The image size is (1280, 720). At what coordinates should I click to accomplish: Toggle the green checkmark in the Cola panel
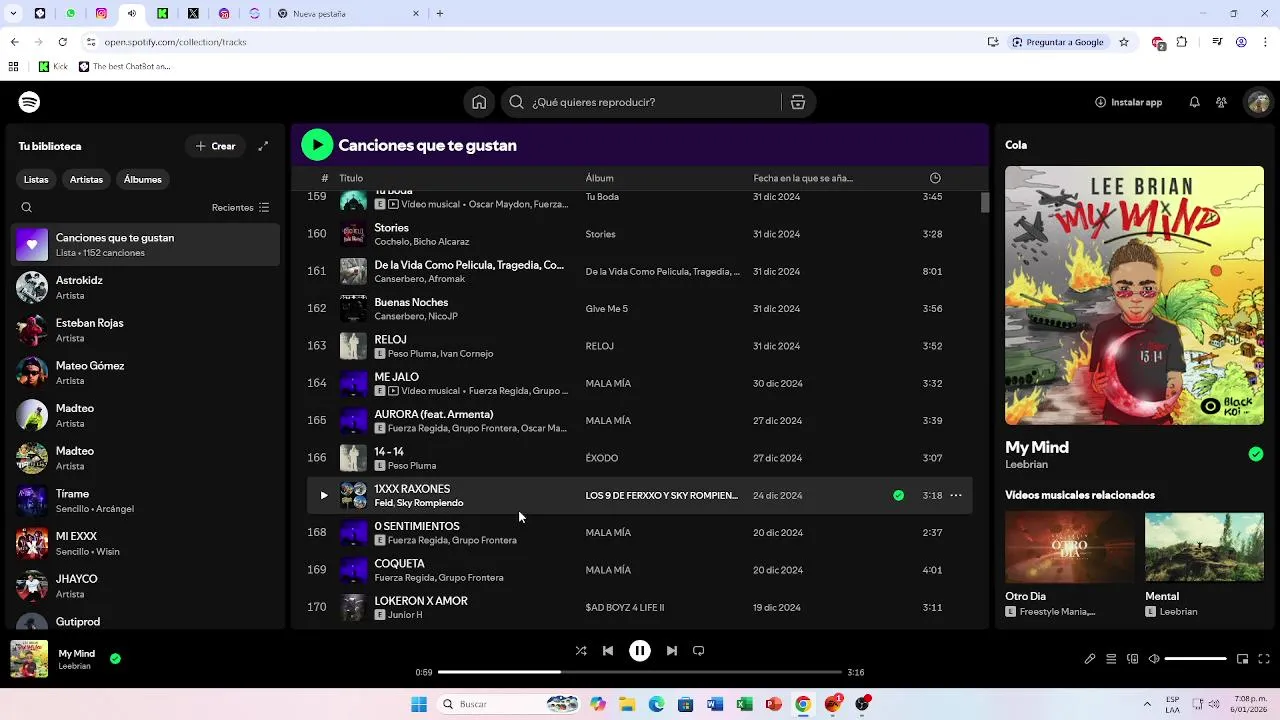pyautogui.click(x=1256, y=454)
